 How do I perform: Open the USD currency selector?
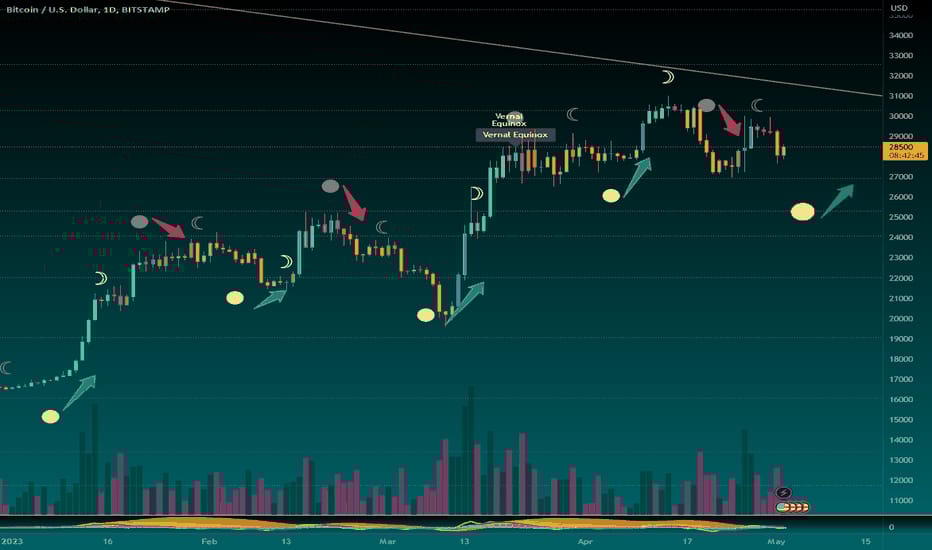coord(899,8)
